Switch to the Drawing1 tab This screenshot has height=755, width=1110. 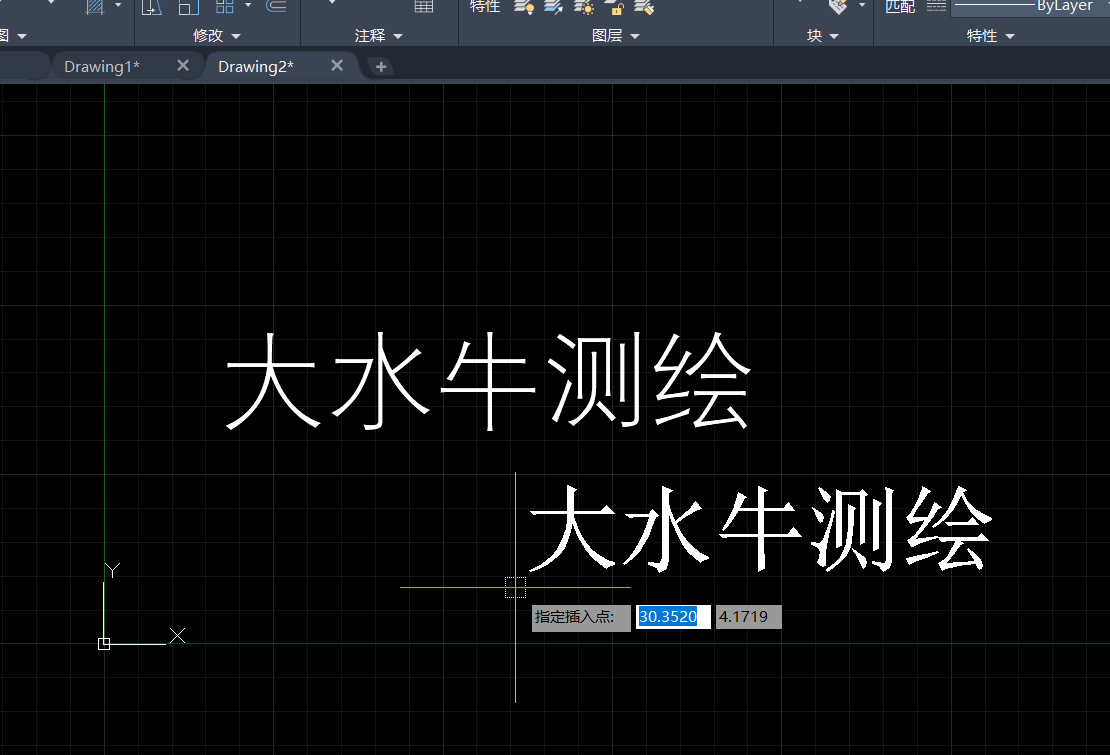click(100, 65)
